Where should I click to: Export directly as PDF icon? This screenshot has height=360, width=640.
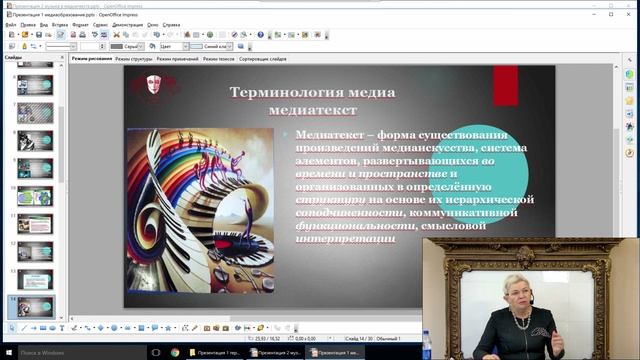pyautogui.click(x=73, y=35)
